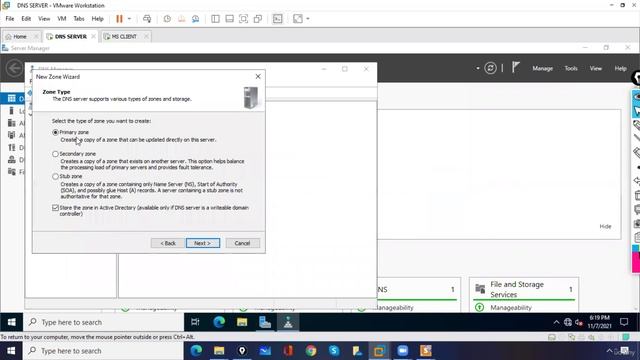Image resolution: width=640 pixels, height=360 pixels.
Task: Click Manageability under File and Storage Services
Action: (x=511, y=308)
